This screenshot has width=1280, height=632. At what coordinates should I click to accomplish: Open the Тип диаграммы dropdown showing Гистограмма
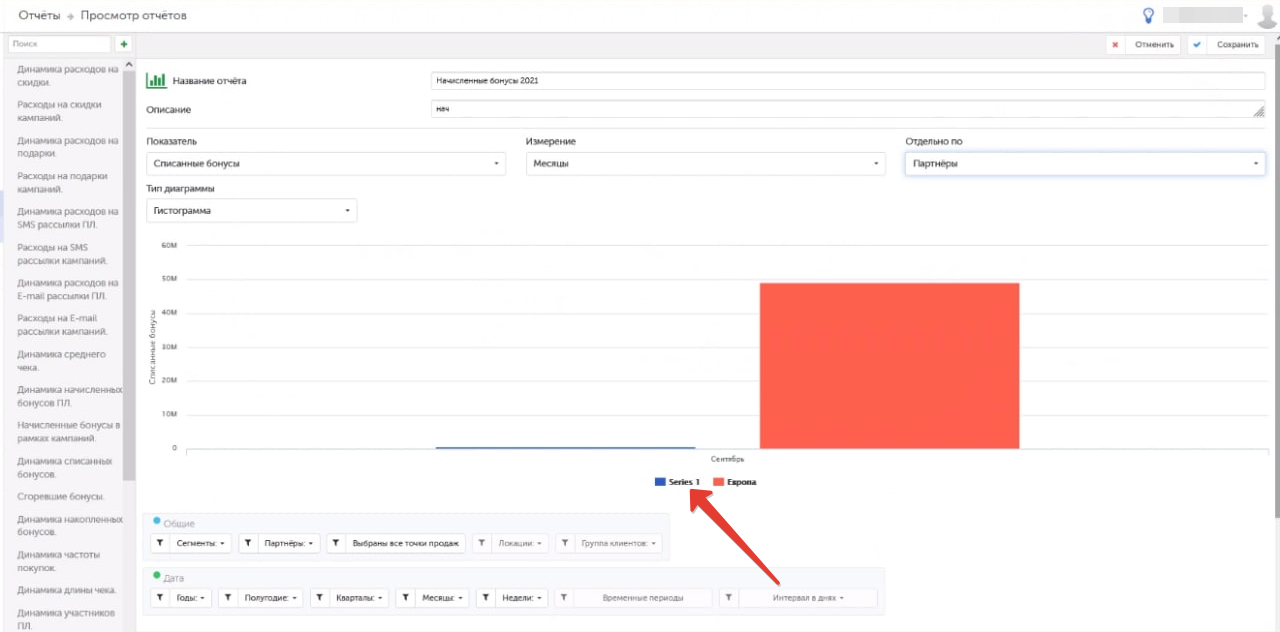pos(252,211)
